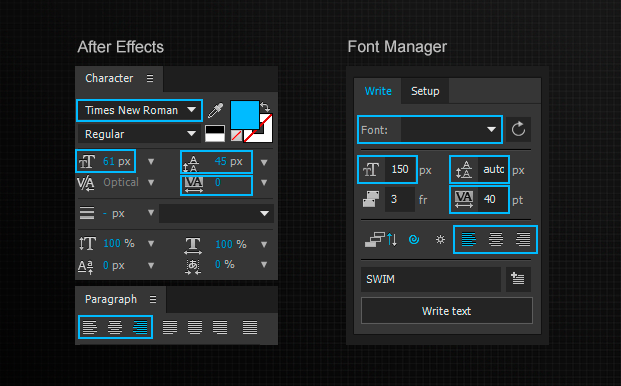Screen dimensions: 621x386
Task: Align text right in Paragraph panel
Action: 140,327
